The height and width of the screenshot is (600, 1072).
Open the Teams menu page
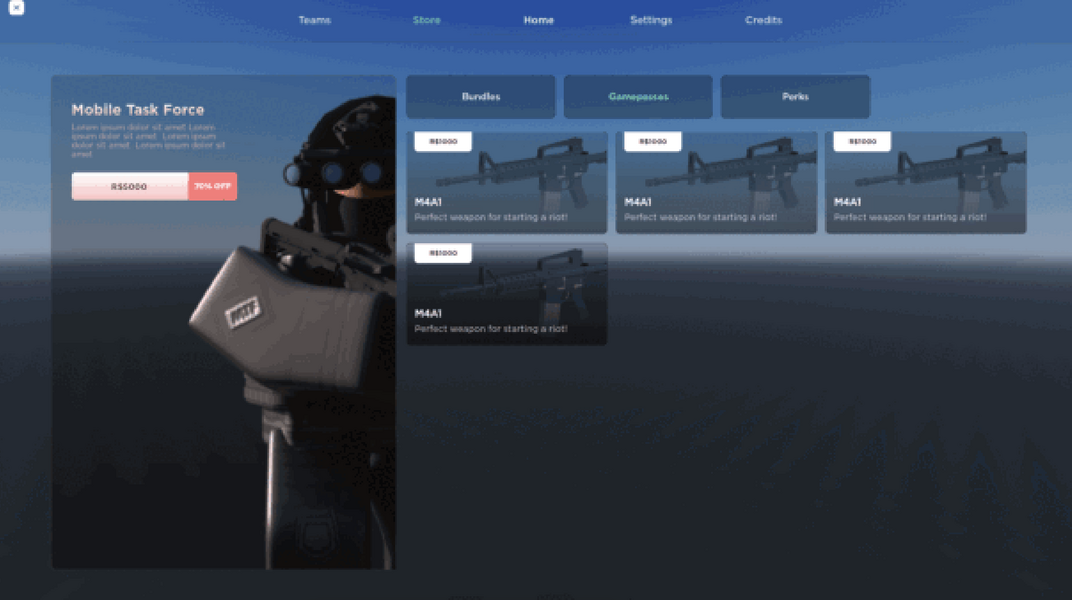pos(314,20)
